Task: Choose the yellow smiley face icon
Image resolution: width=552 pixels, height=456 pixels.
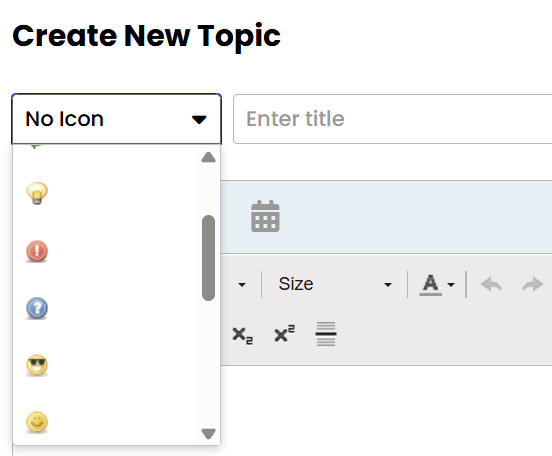Action: (37, 422)
